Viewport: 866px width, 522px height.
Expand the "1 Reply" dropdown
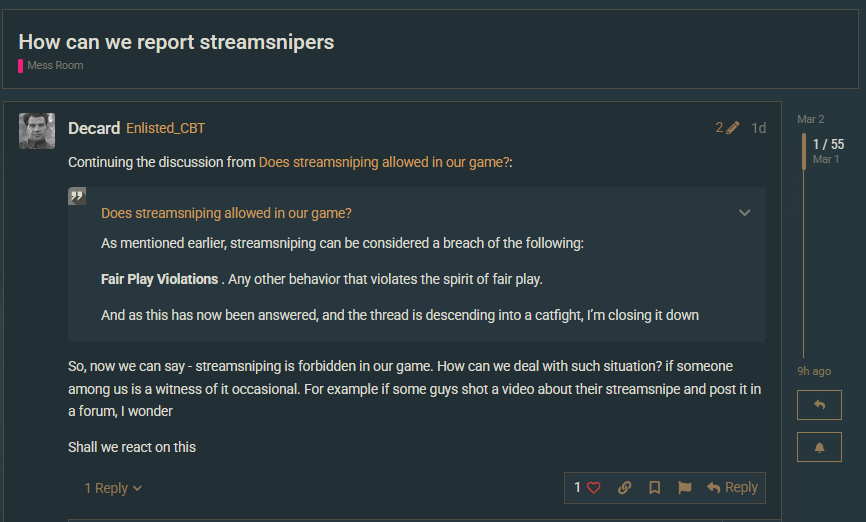pyautogui.click(x=113, y=488)
